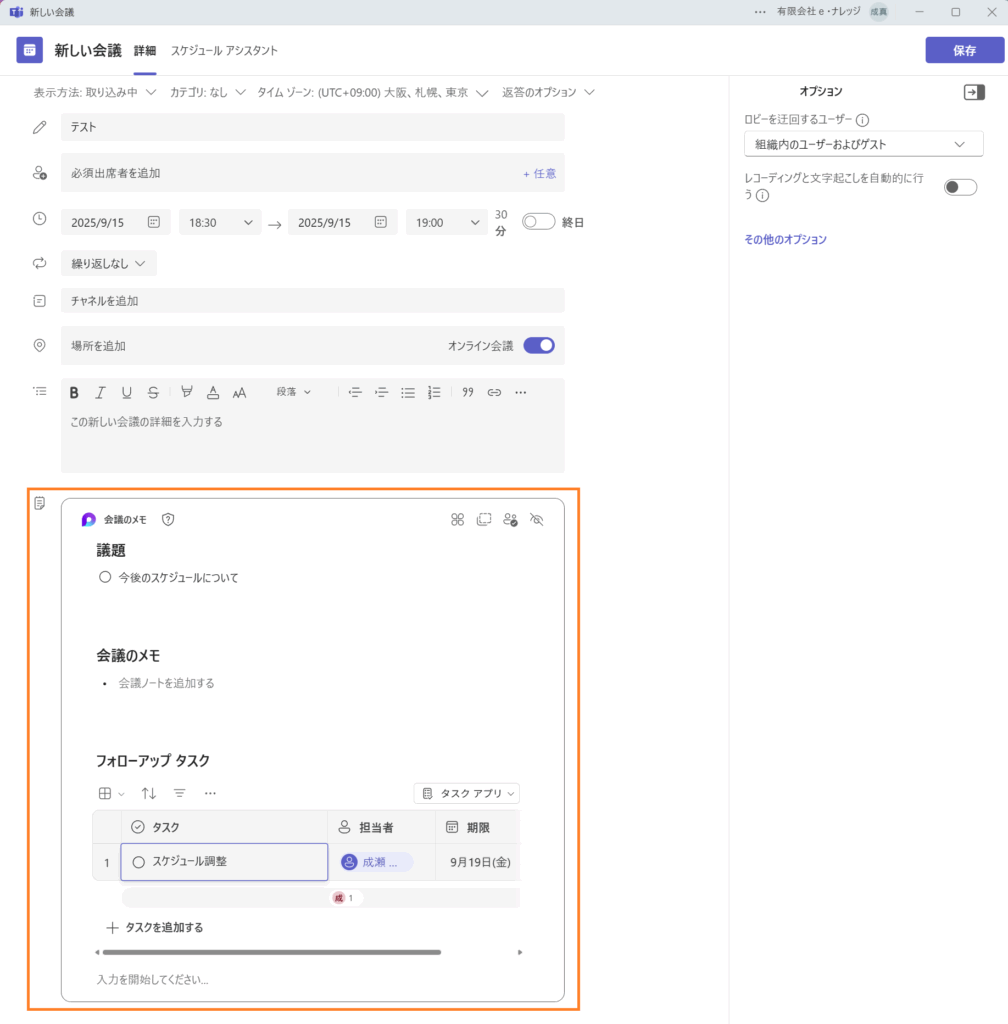Toggle the all-day (終日) switch
This screenshot has width=1008, height=1024.
pos(538,222)
